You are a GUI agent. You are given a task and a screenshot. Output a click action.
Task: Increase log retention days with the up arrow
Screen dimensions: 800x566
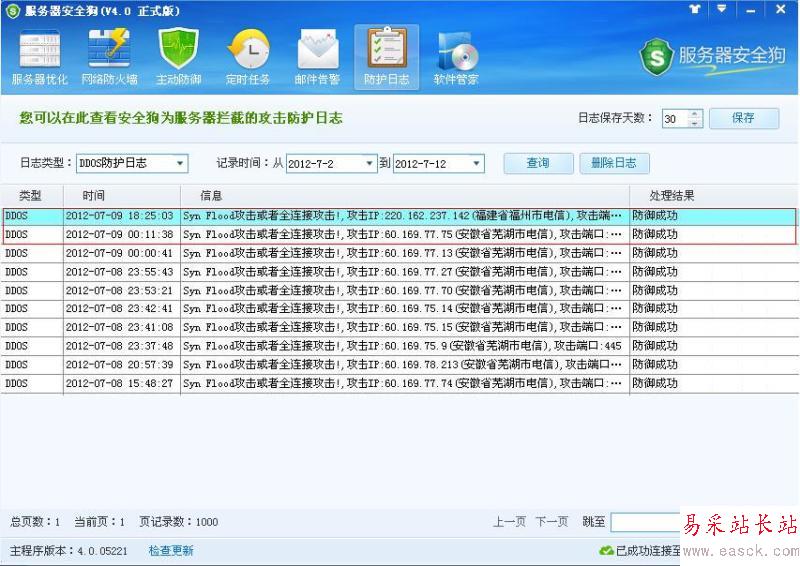pos(694,114)
